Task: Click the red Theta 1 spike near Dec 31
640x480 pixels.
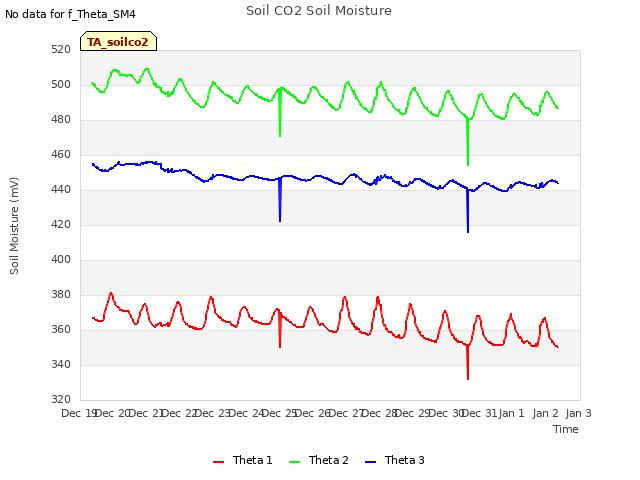Action: 468,363
